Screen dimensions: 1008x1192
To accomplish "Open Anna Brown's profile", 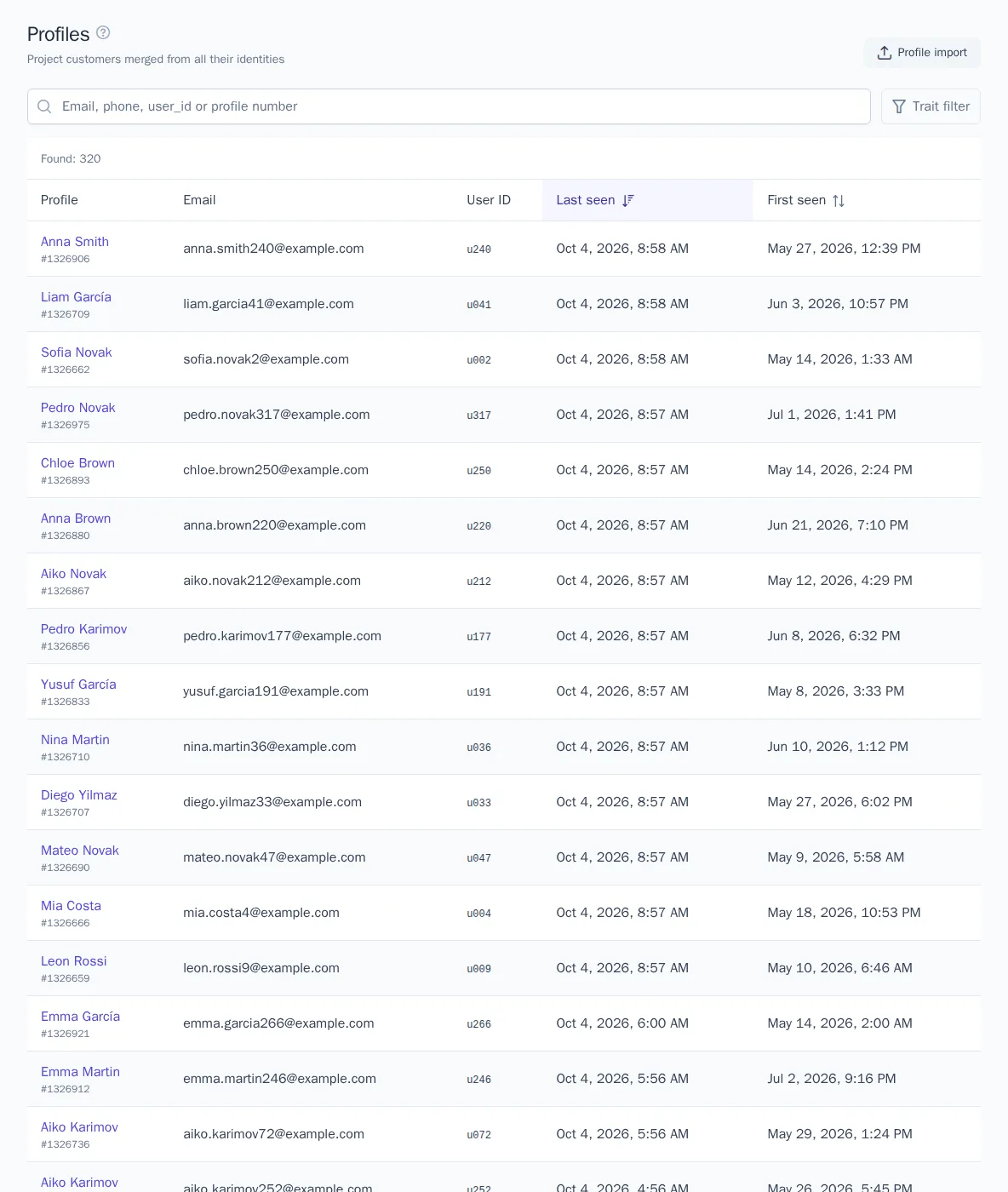I will click(76, 519).
